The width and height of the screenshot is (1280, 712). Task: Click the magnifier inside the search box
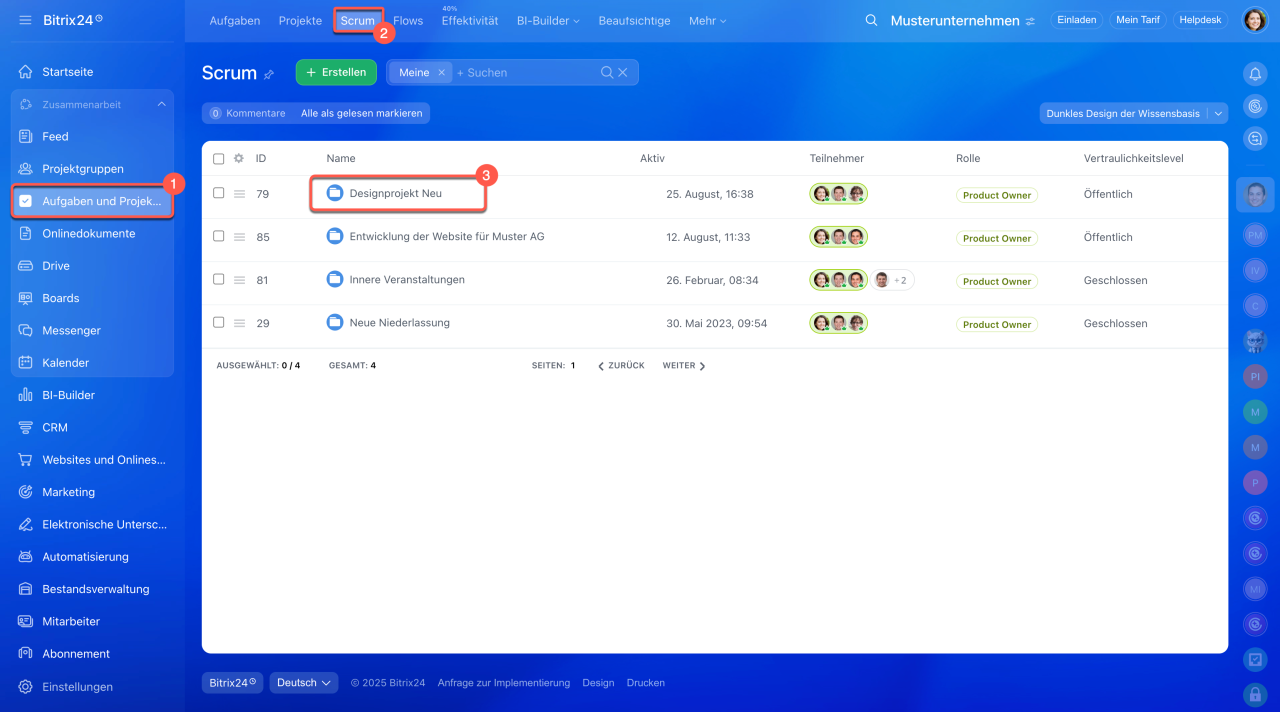click(607, 72)
